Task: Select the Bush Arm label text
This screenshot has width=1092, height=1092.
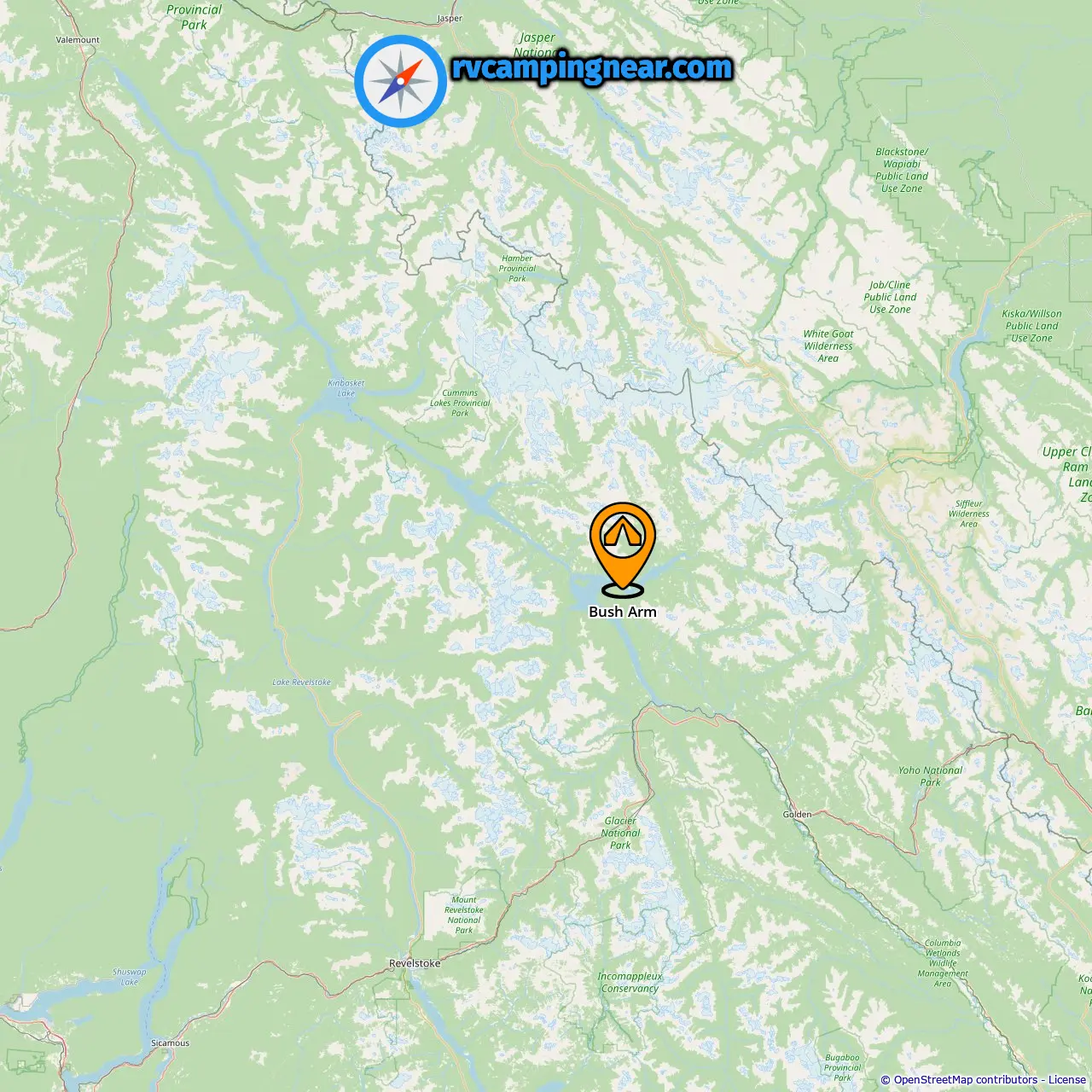Action: coord(623,612)
